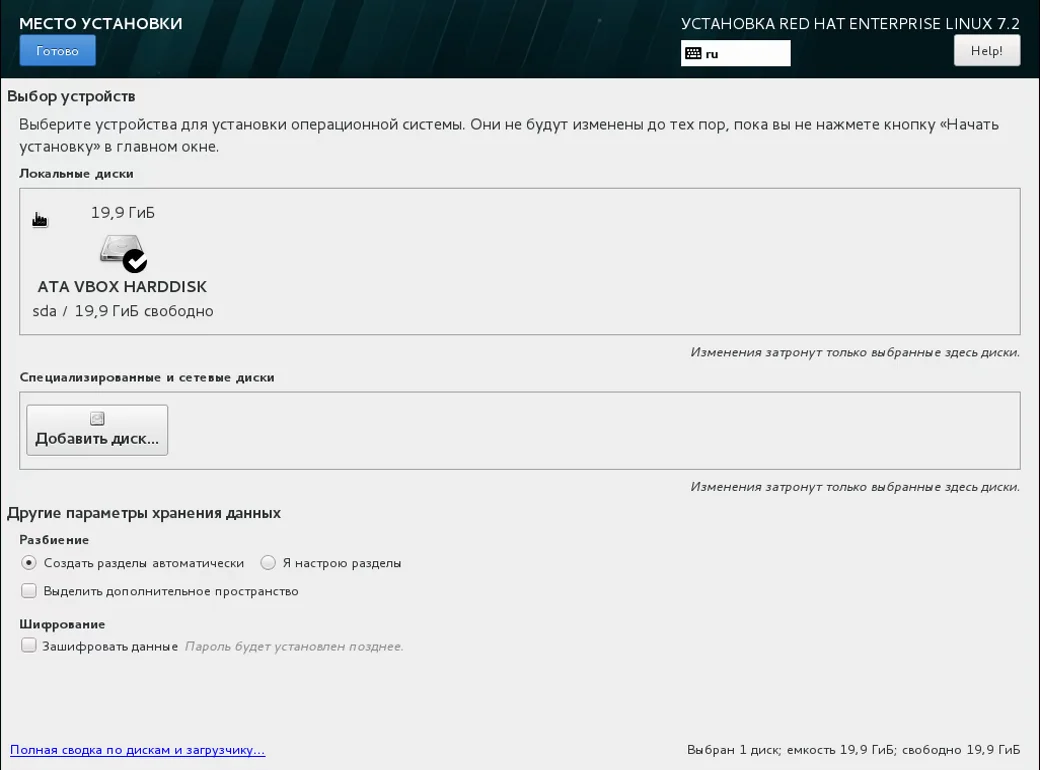Click УСТАНОВКА RED HAT ENTERPRISE LINUX 7.2 title
The width and height of the screenshot is (1040, 770).
click(850, 24)
